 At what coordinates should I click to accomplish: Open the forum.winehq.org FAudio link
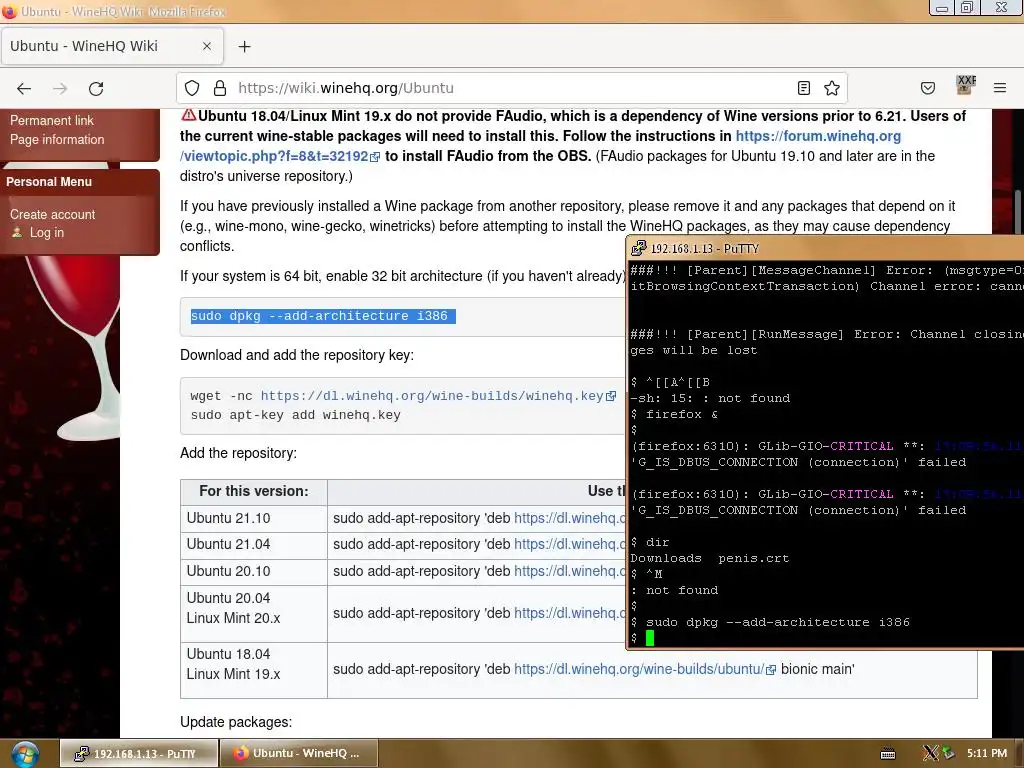pyautogui.click(x=818, y=136)
